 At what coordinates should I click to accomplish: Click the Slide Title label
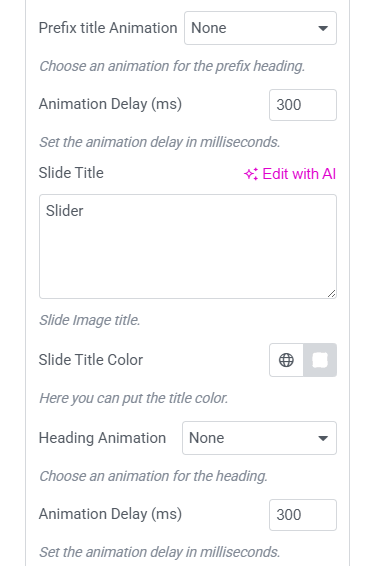[x=71, y=173]
